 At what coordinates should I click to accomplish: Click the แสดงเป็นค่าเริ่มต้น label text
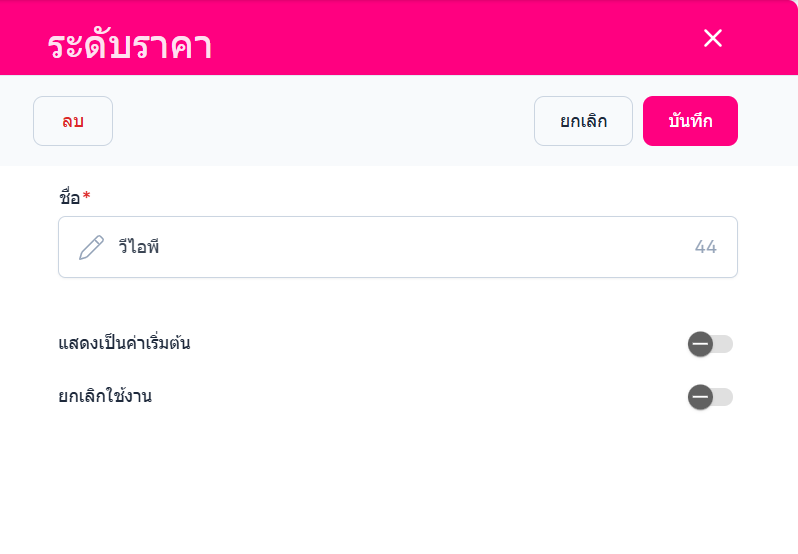coord(124,344)
